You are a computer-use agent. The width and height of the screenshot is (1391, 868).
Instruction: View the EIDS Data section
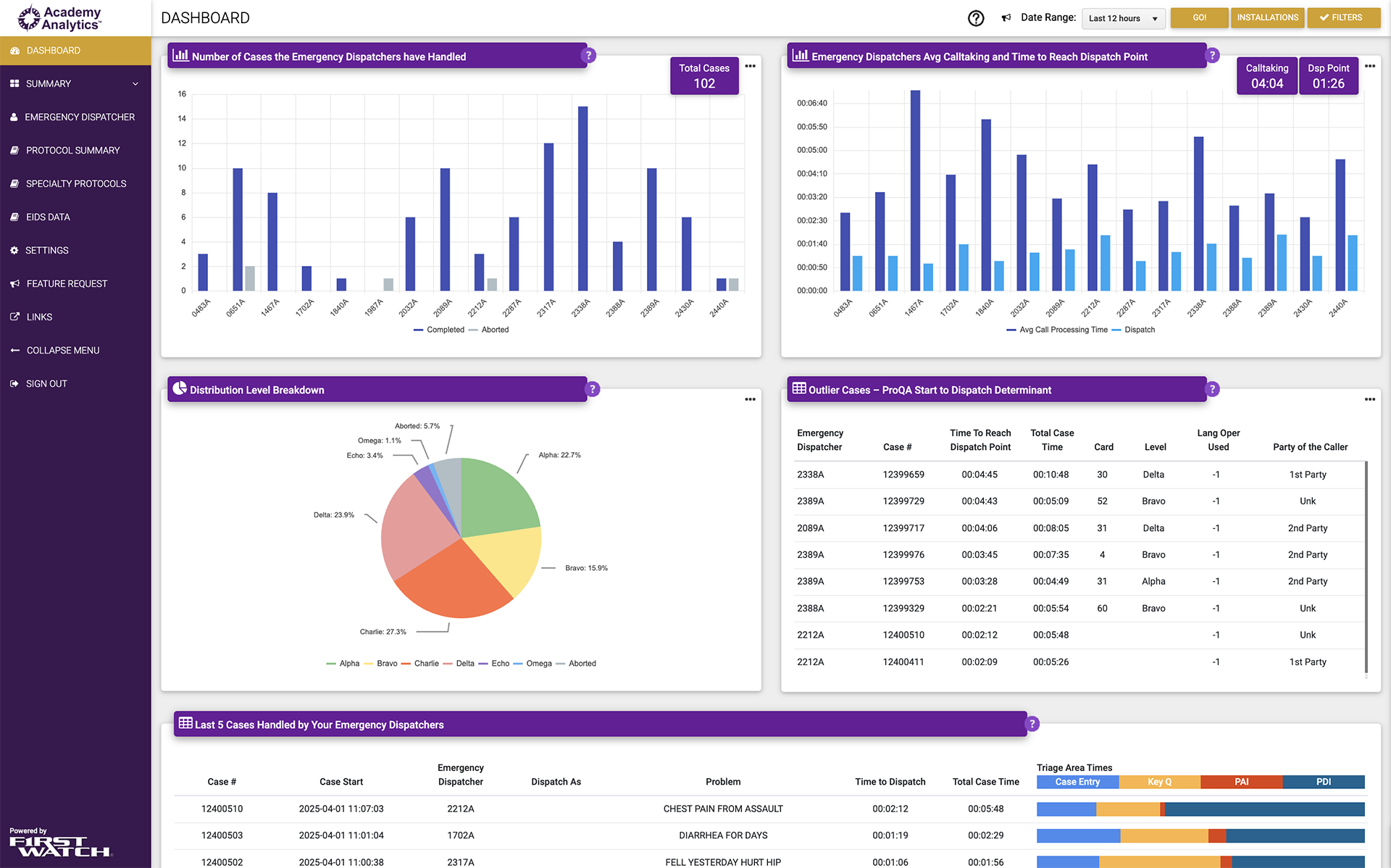49,217
